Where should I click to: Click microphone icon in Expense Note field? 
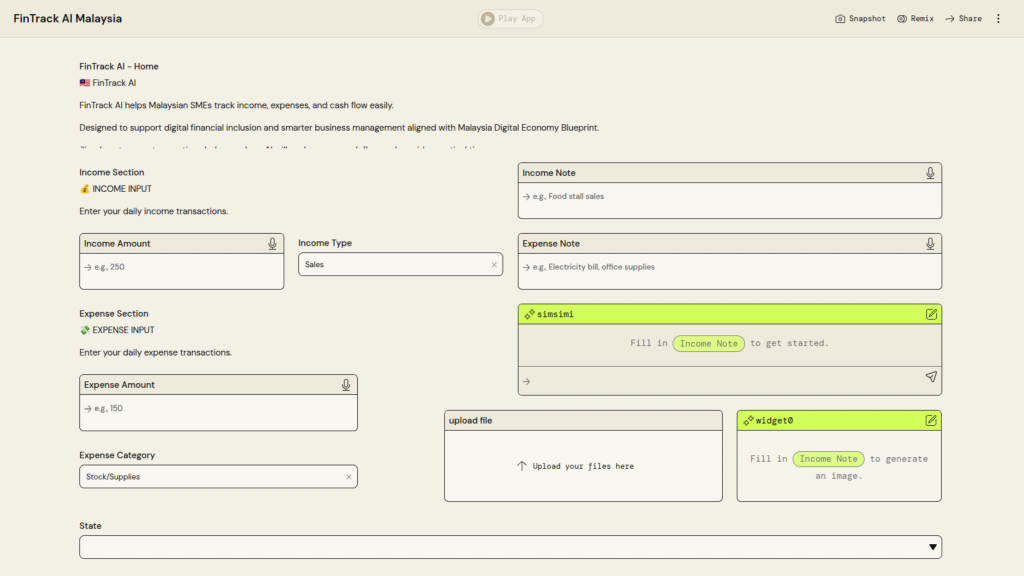(930, 244)
